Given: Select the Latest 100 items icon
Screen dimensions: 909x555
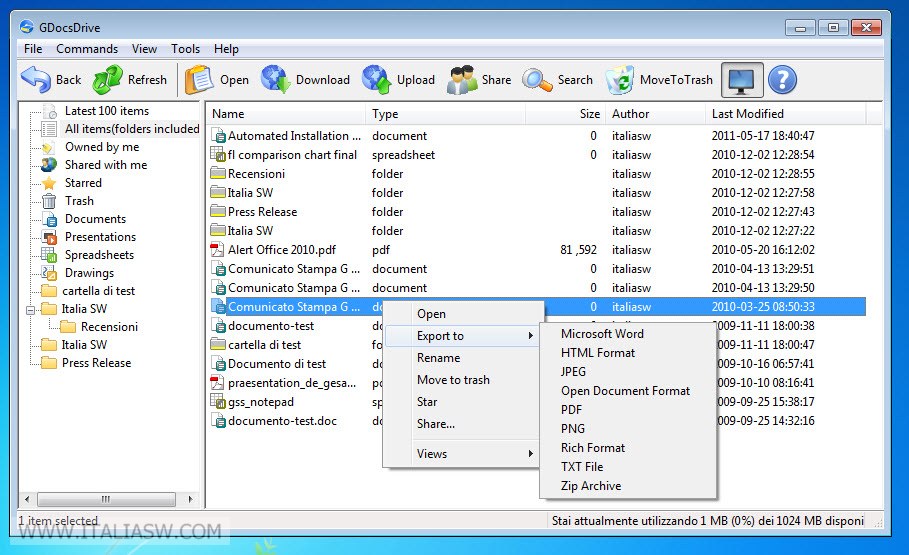Looking at the screenshot, I should [x=50, y=111].
